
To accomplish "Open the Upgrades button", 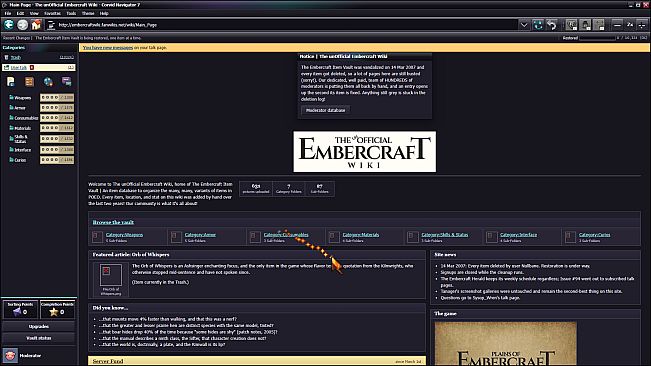I will [39, 327].
